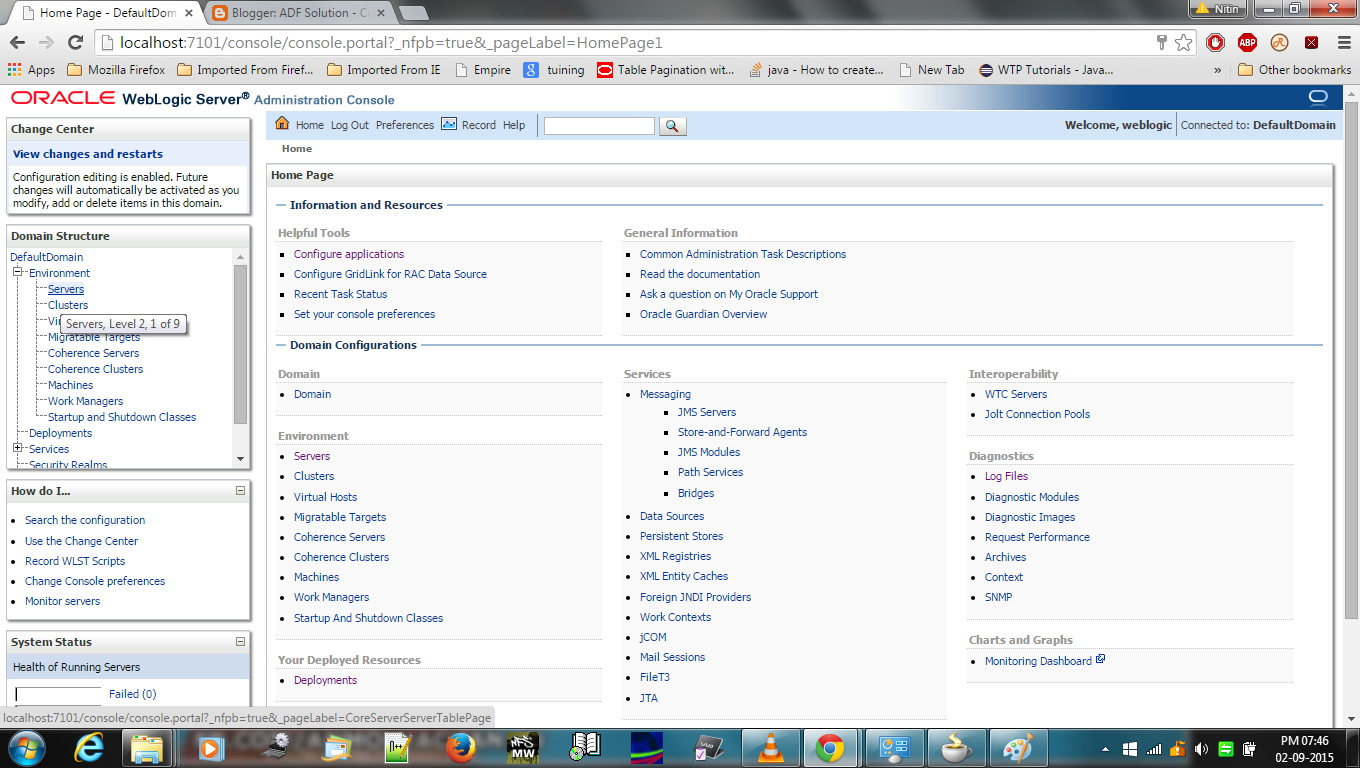
Task: Open the JMS Servers link
Action: click(x=707, y=412)
